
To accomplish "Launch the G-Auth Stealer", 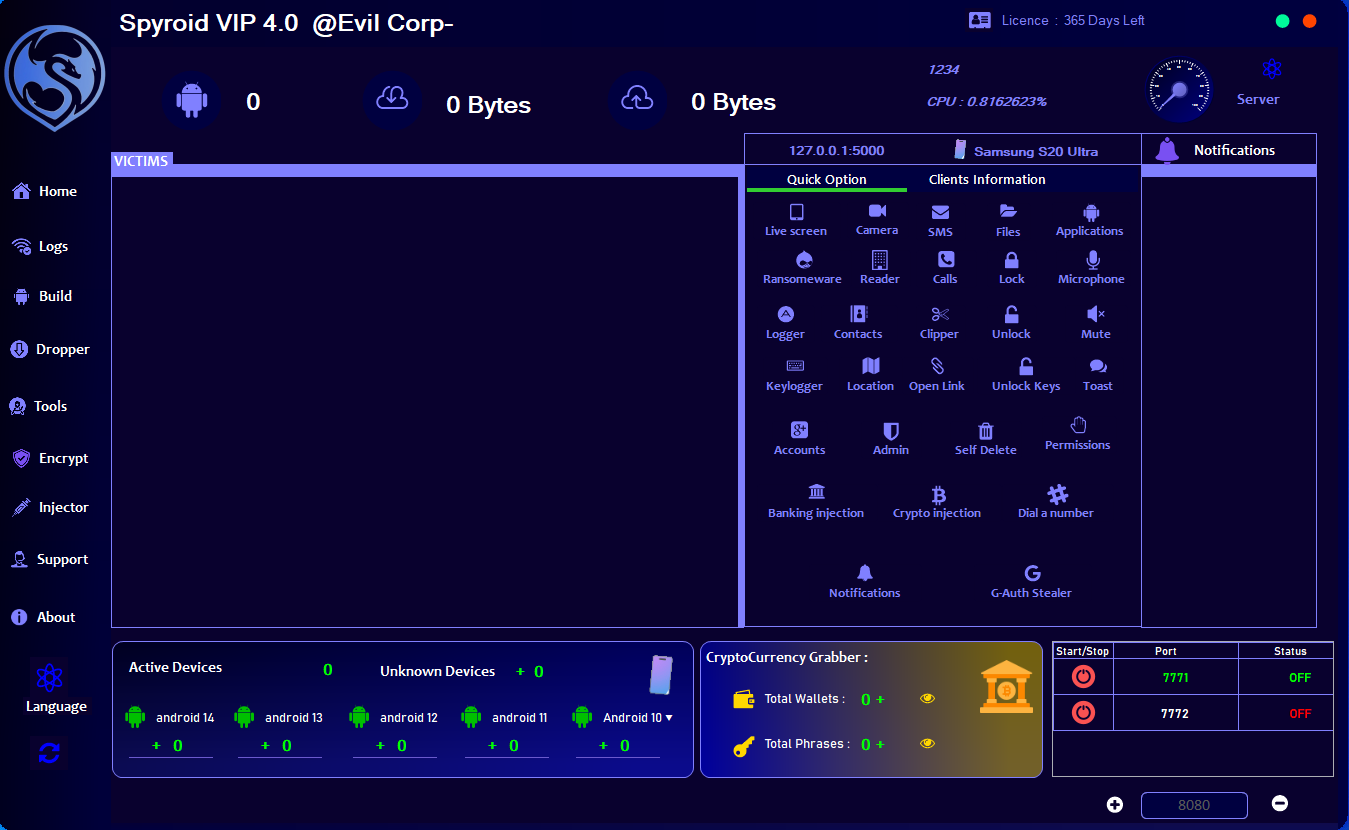I will pyautogui.click(x=1031, y=580).
